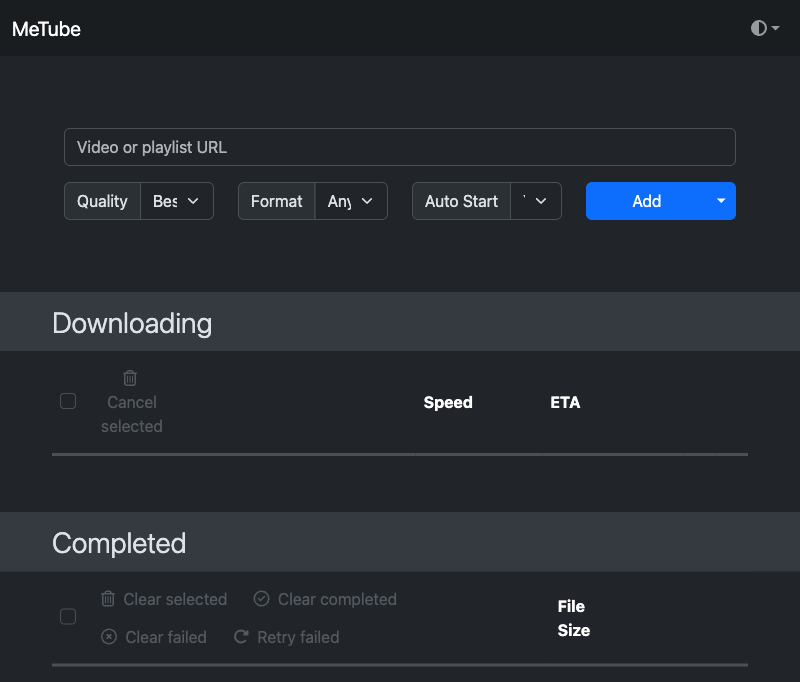
Task: Expand the Add button's caret options
Action: (x=721, y=201)
